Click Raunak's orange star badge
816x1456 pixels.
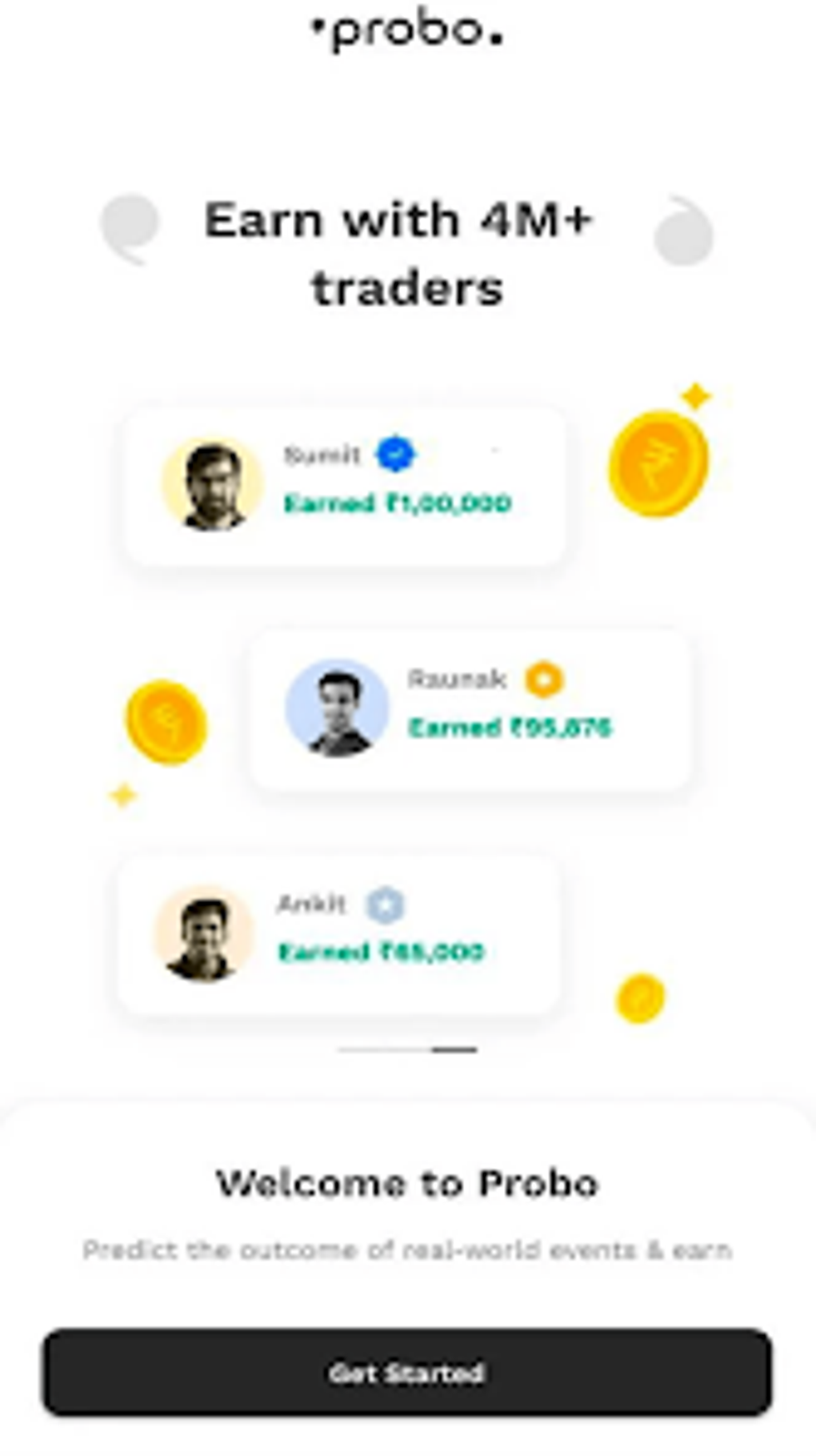click(544, 680)
